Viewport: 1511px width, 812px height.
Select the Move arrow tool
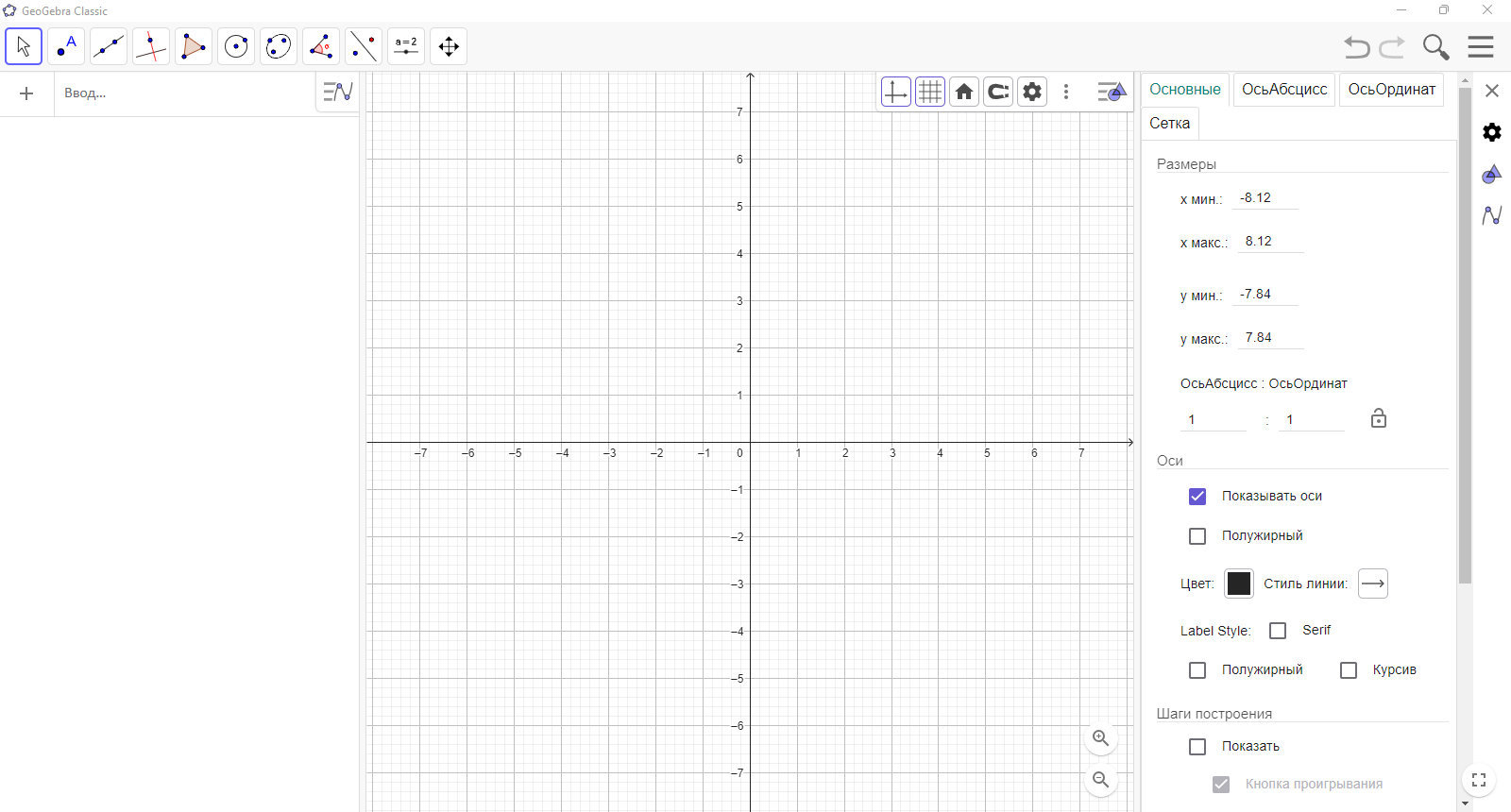pyautogui.click(x=24, y=46)
